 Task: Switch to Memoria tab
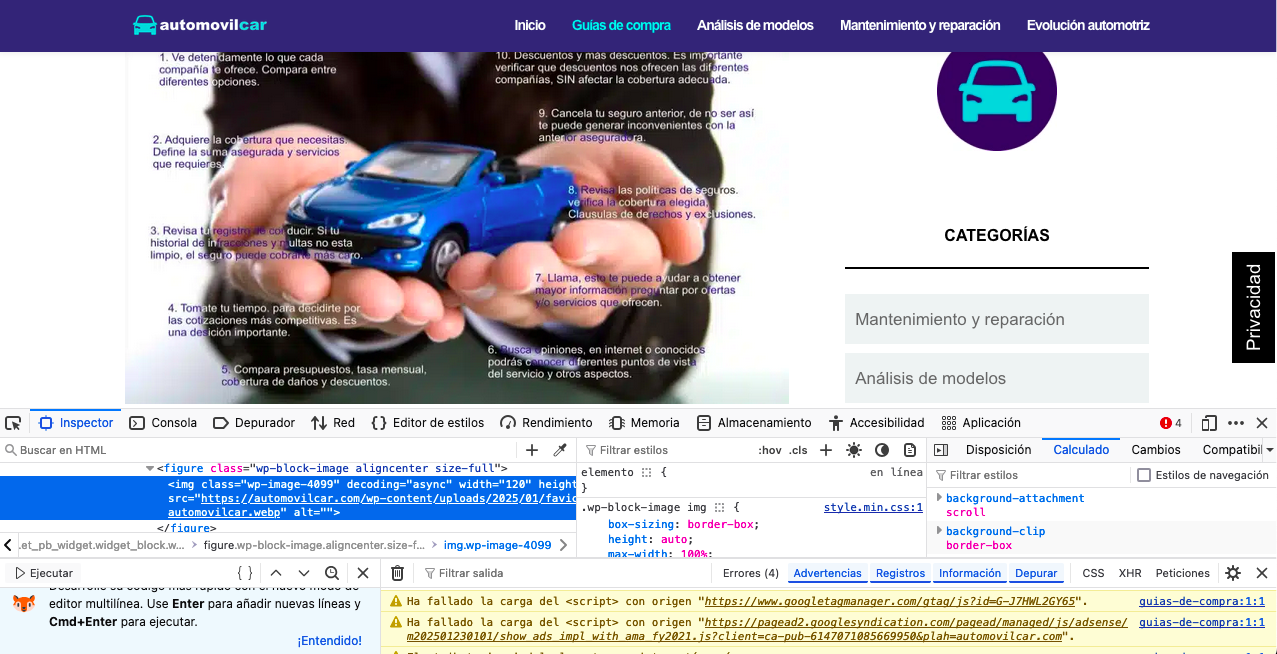644,423
